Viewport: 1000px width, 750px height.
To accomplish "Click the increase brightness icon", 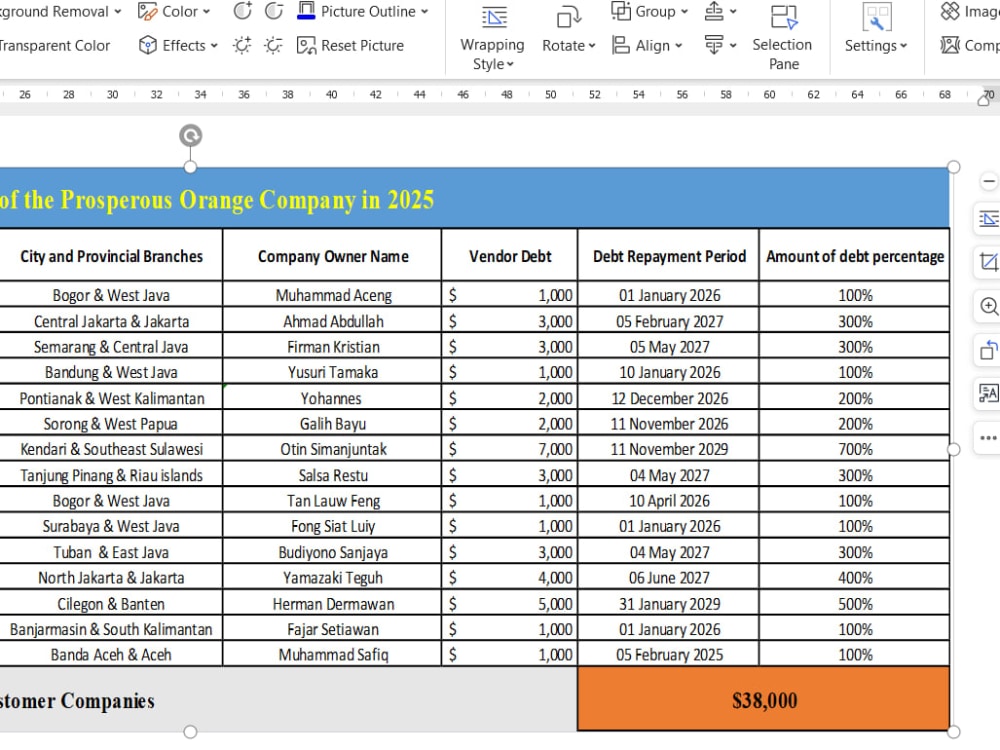I will tap(242, 45).
